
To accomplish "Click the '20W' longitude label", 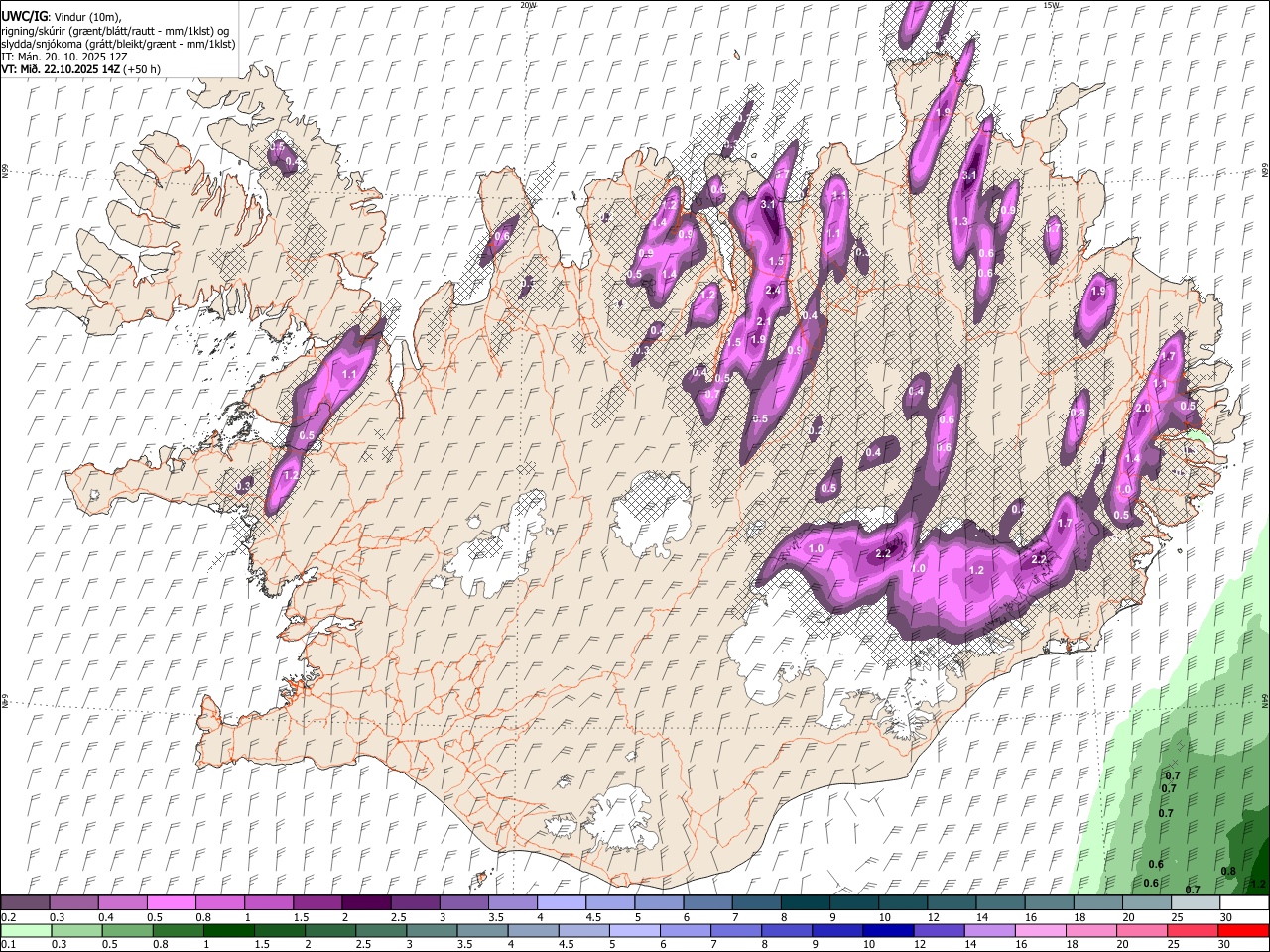I will (528, 5).
